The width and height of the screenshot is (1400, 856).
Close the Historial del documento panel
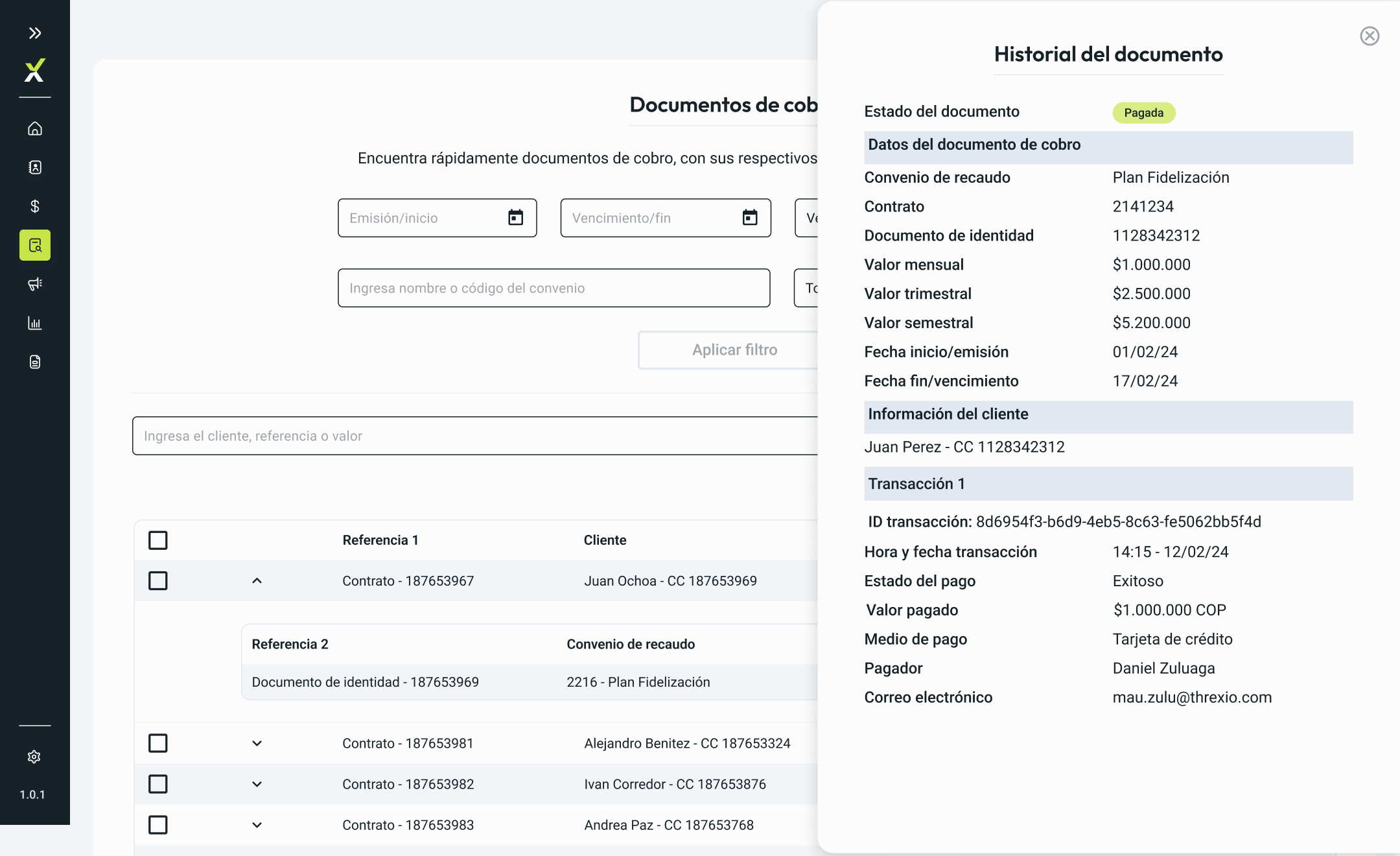point(1370,36)
